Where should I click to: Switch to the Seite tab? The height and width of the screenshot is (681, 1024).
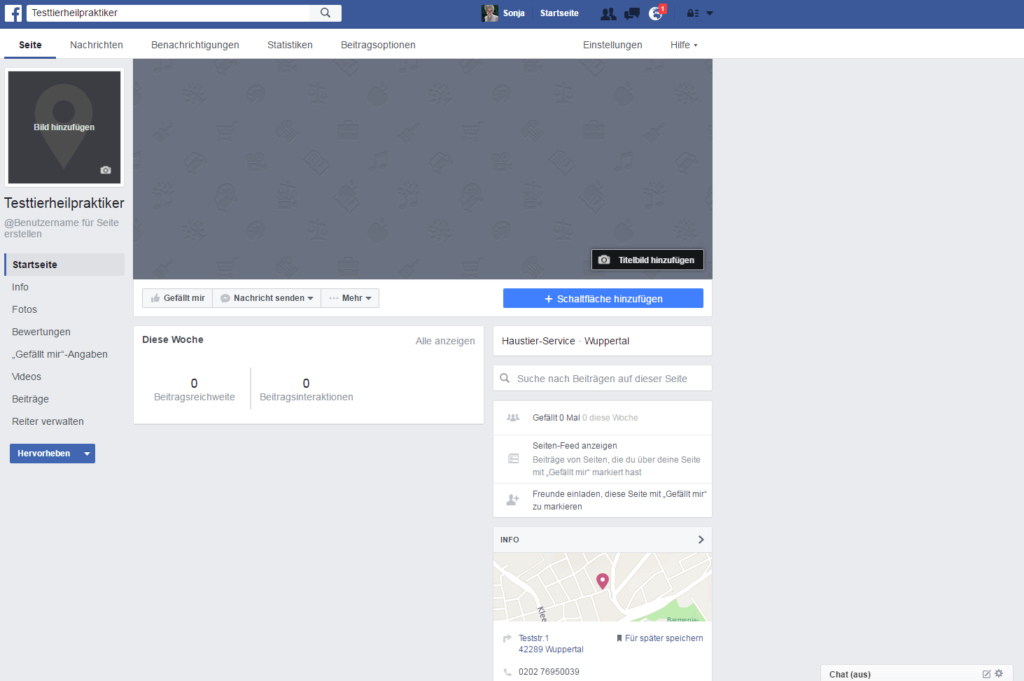(30, 45)
